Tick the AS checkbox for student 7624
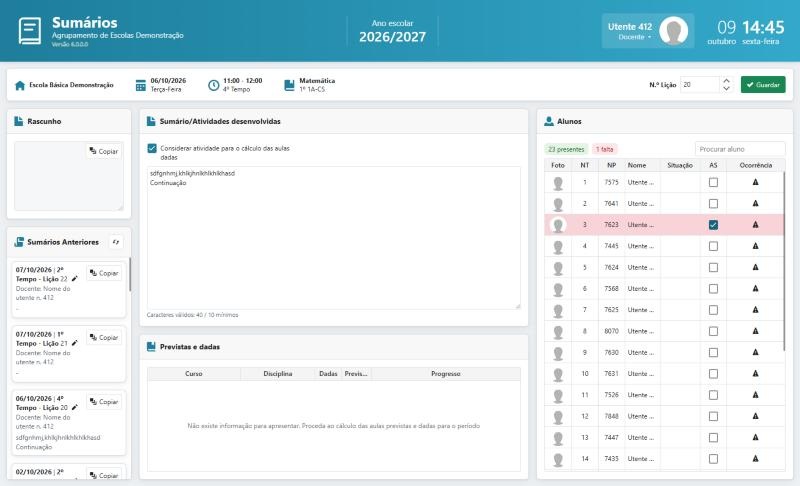This screenshot has width=800, height=486. pos(713,268)
